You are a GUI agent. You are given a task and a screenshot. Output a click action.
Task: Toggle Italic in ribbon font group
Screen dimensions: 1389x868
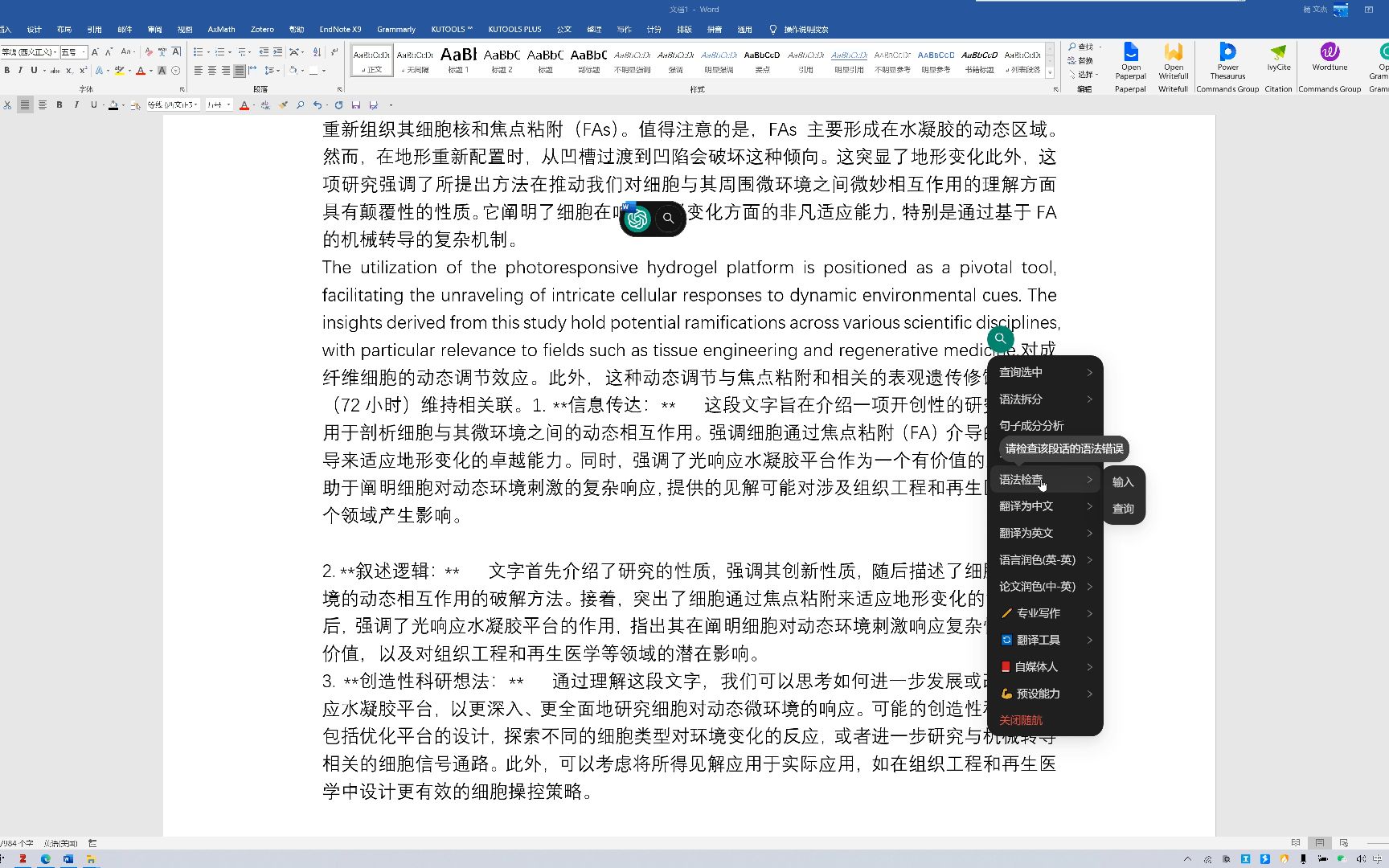(x=20, y=71)
